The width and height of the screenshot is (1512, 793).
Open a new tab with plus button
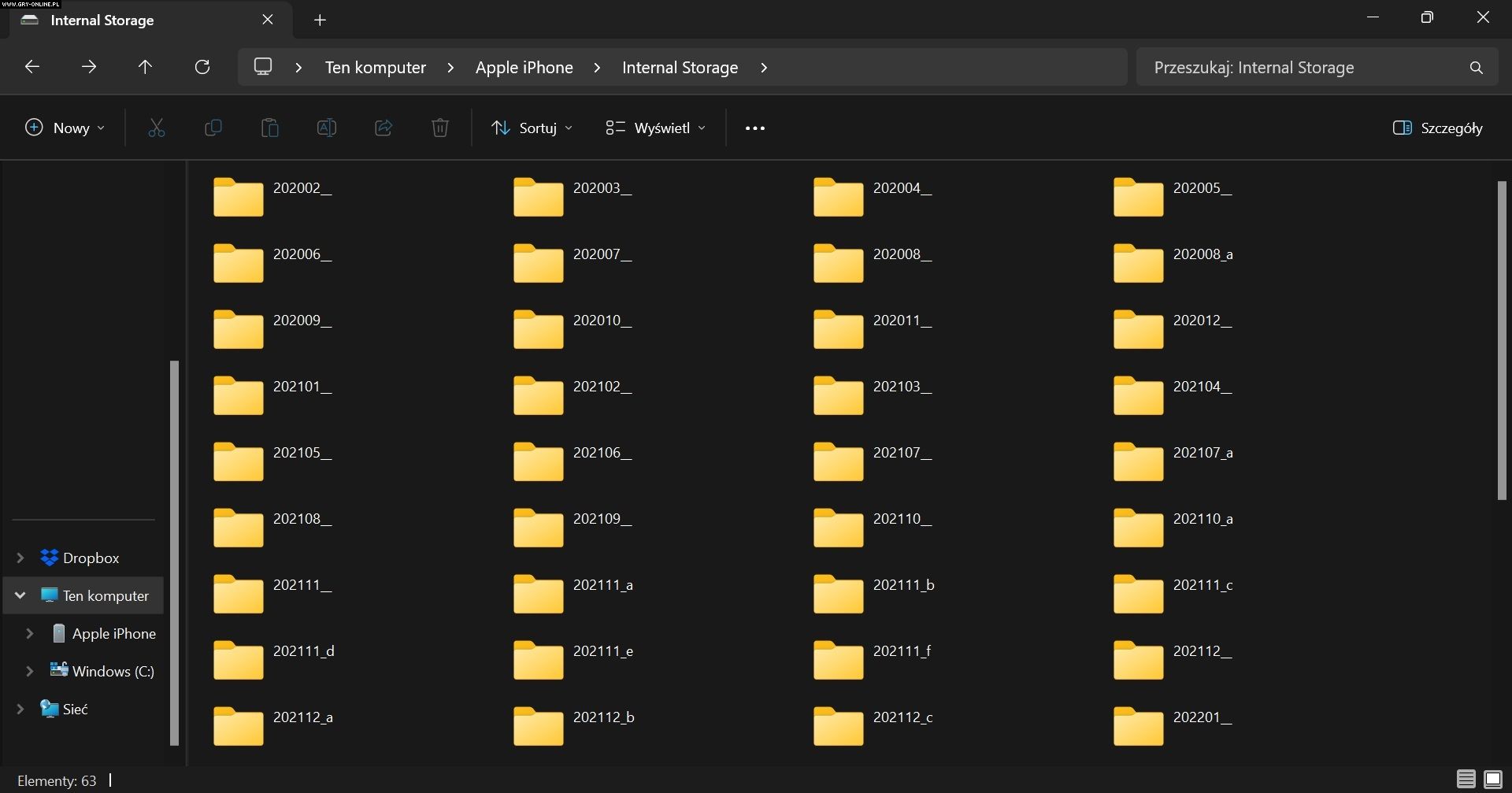click(x=320, y=20)
